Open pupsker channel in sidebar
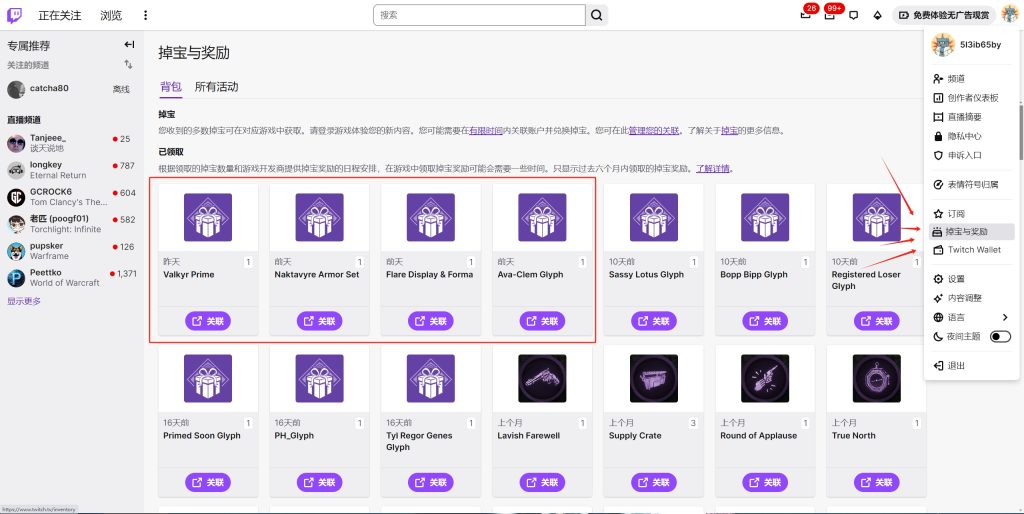 point(72,251)
